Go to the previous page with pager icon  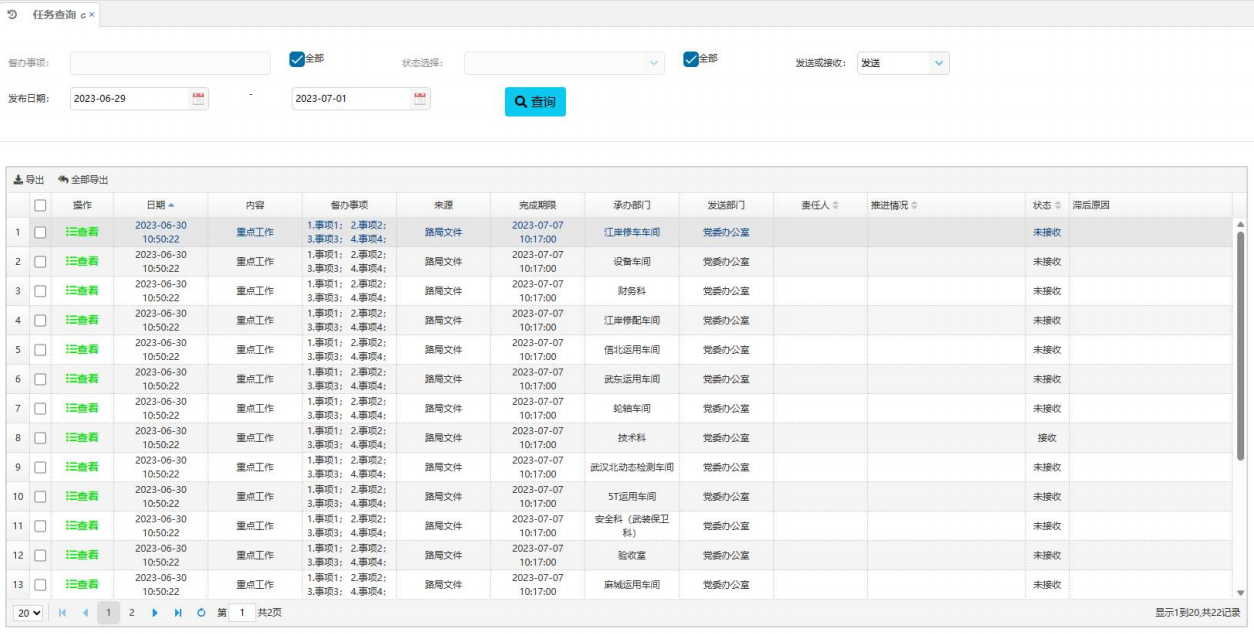click(86, 612)
